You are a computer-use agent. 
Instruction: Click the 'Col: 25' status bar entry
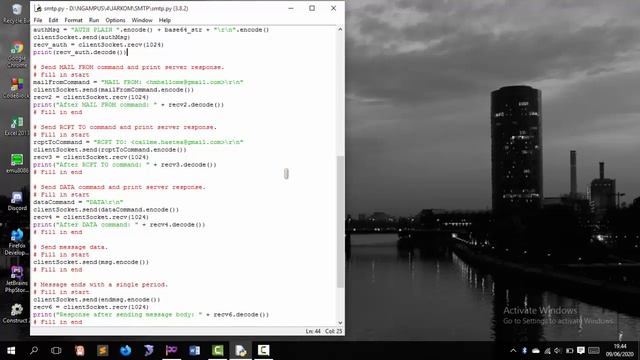click(334, 331)
